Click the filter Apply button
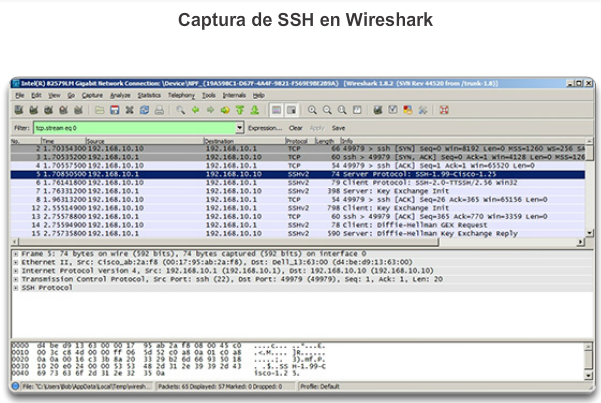Image resolution: width=601 pixels, height=403 pixels. click(317, 128)
